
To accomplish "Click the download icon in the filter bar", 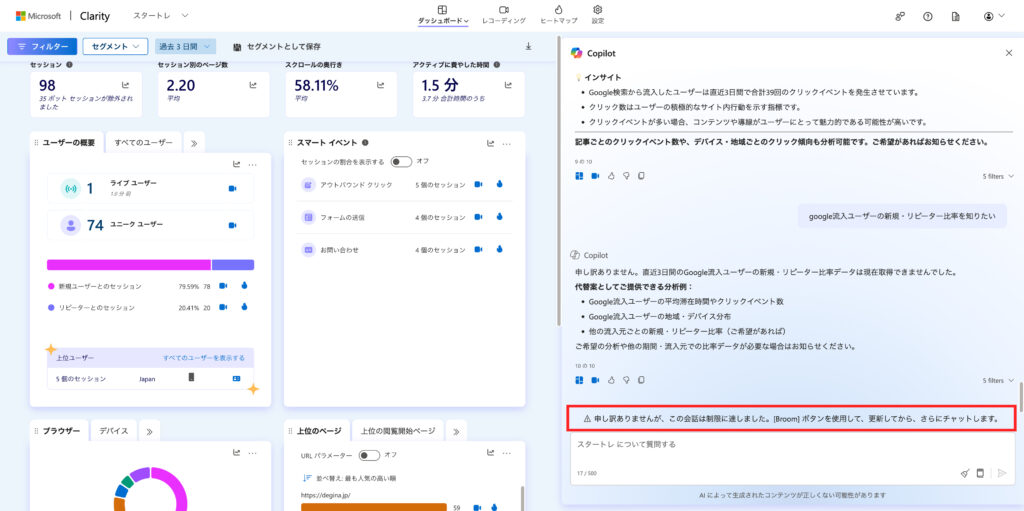I will (528, 46).
